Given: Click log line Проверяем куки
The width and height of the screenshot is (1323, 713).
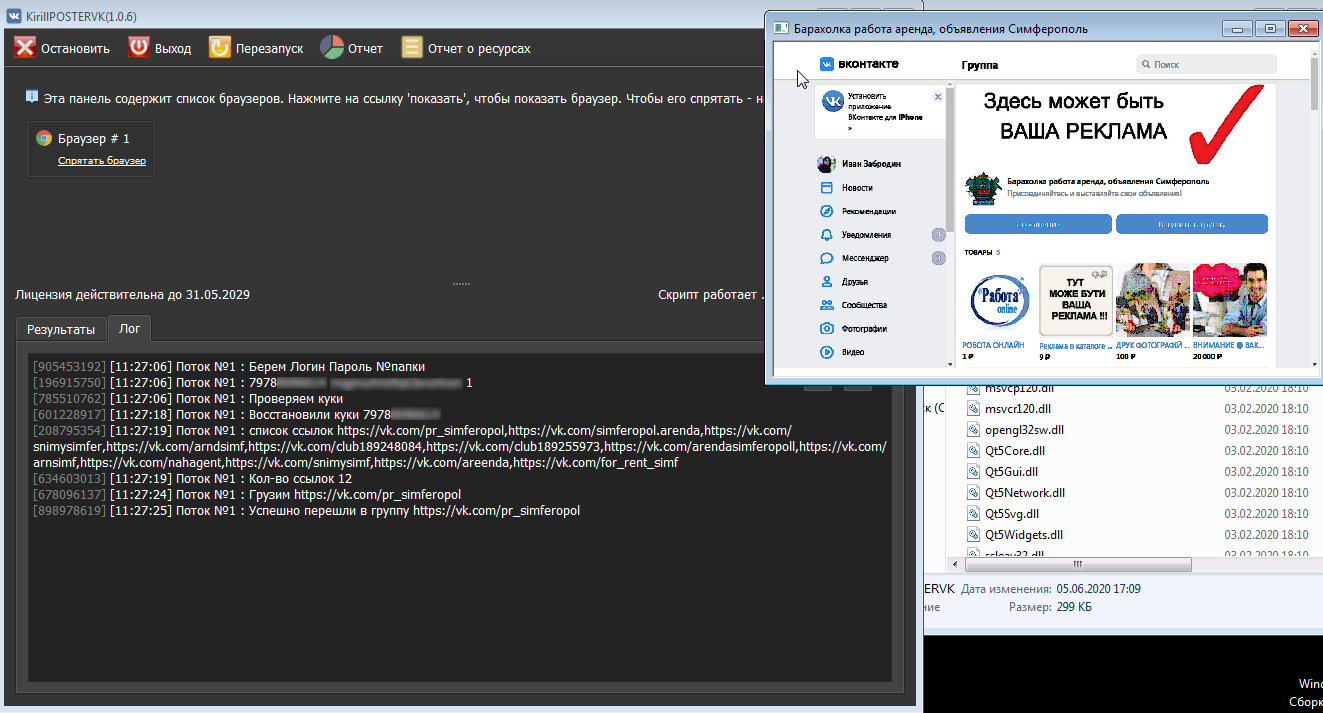Looking at the screenshot, I should tap(188, 399).
